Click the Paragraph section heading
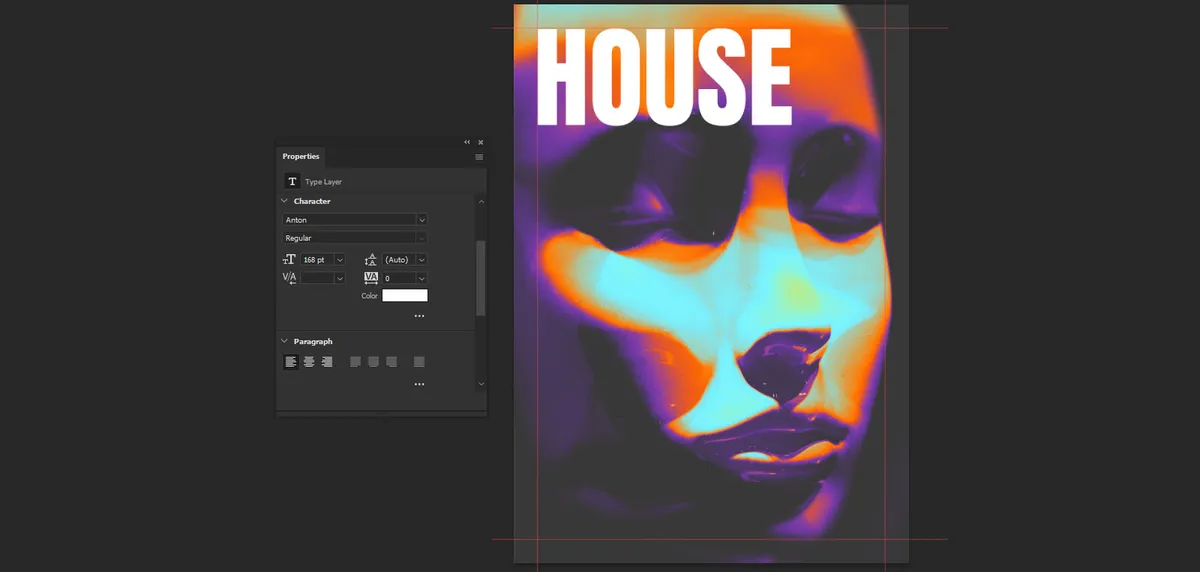This screenshot has height=572, width=1200. tap(313, 341)
